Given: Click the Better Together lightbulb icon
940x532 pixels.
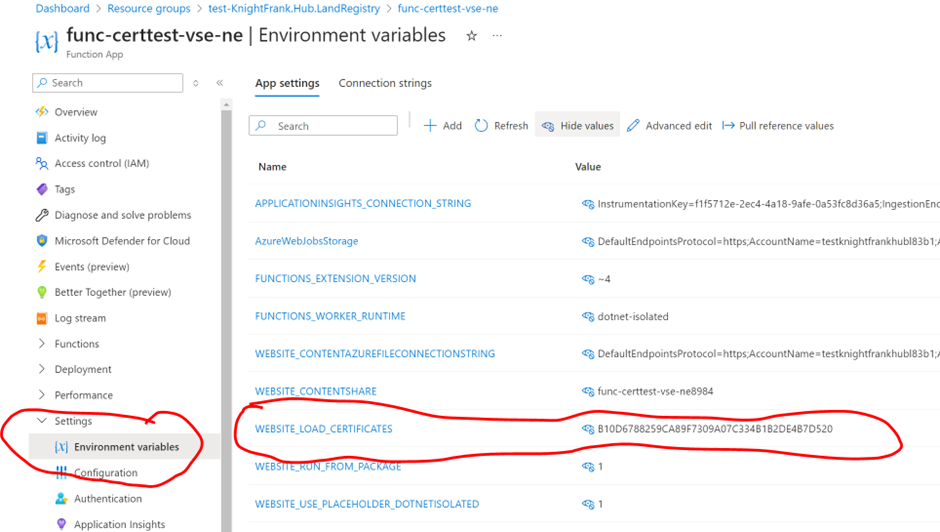Looking at the screenshot, I should [42, 292].
